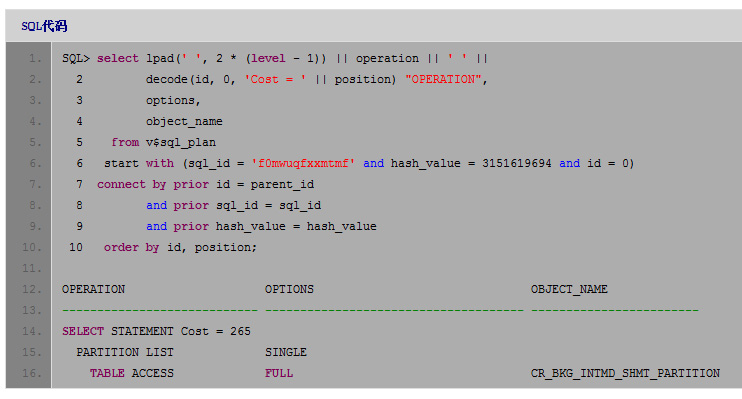
Task: Click the "OPERATION" alias text
Action: click(443, 80)
